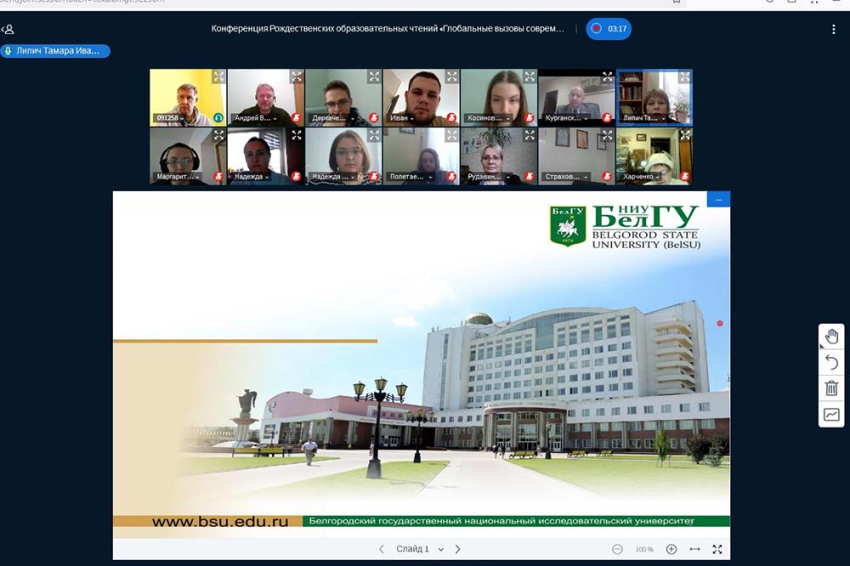
Task: Go to the previous slide
Action: tap(381, 549)
